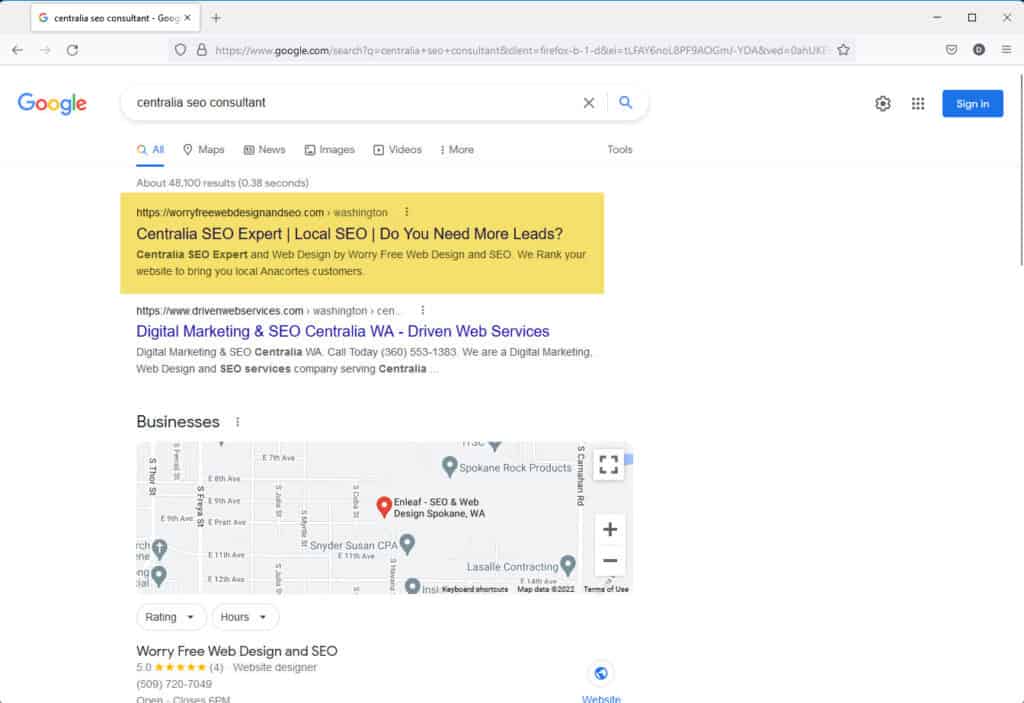This screenshot has height=703, width=1024.
Task: Zoom in the map with plus button
Action: tap(610, 529)
